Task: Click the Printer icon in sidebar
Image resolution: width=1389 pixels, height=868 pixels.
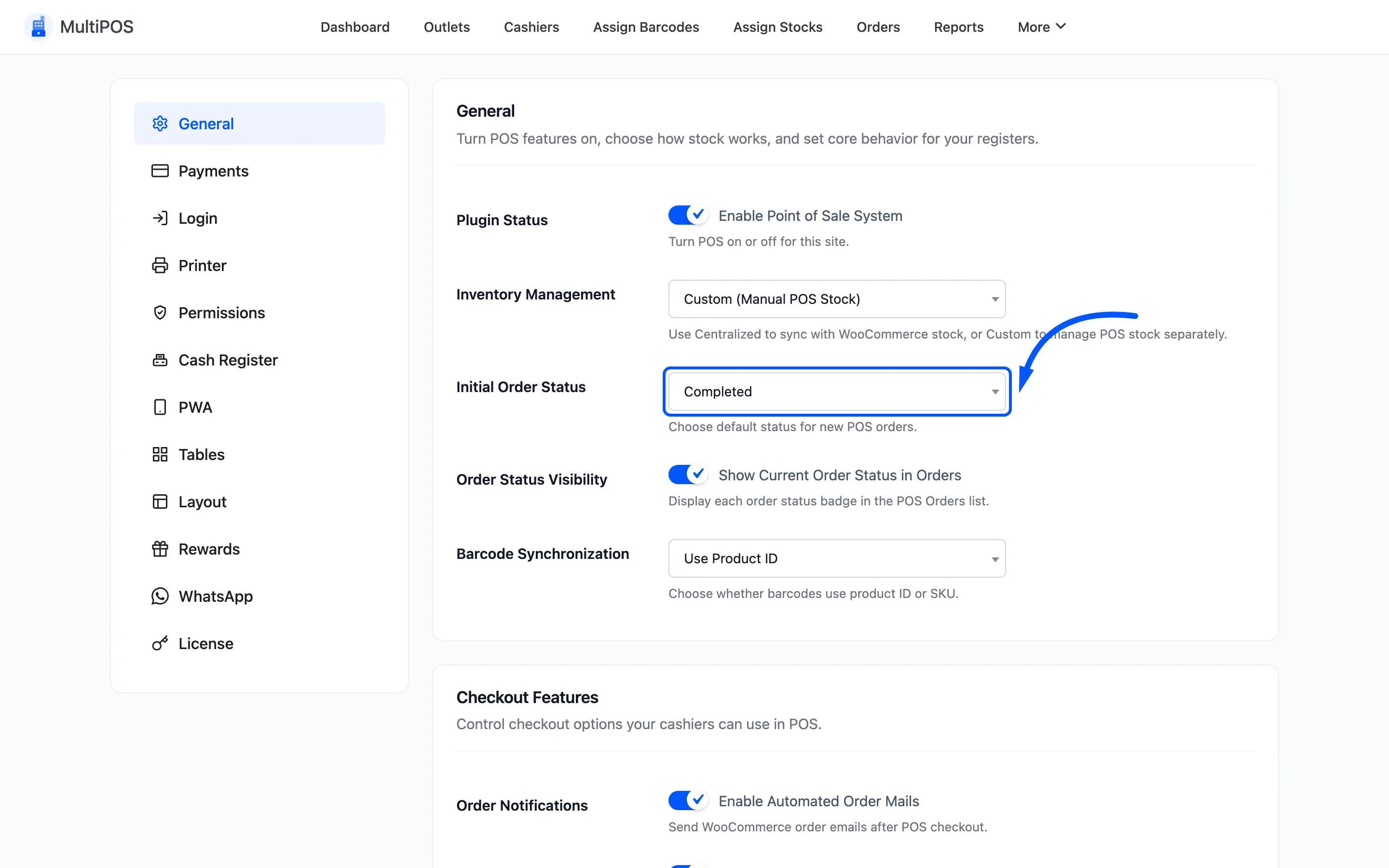Action: click(x=160, y=265)
